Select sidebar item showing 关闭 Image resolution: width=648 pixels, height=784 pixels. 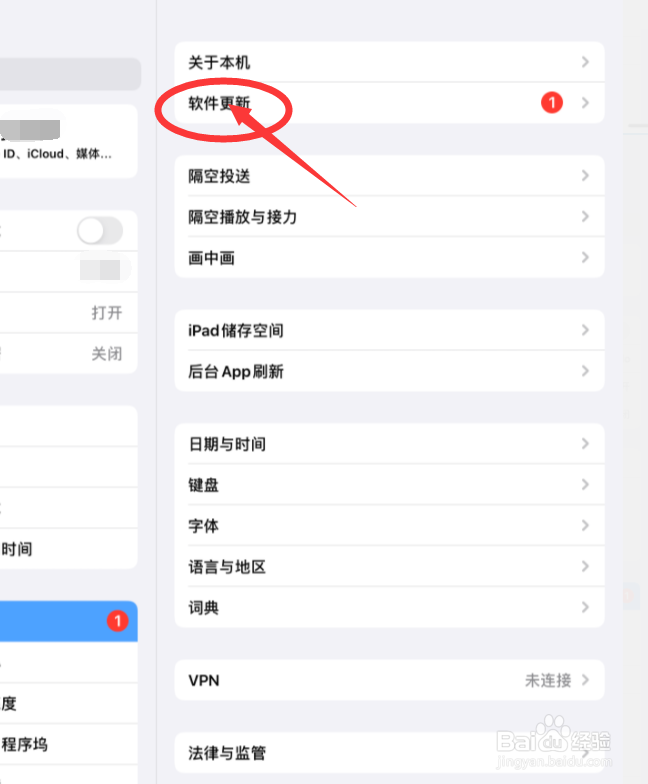pyautogui.click(x=68, y=354)
